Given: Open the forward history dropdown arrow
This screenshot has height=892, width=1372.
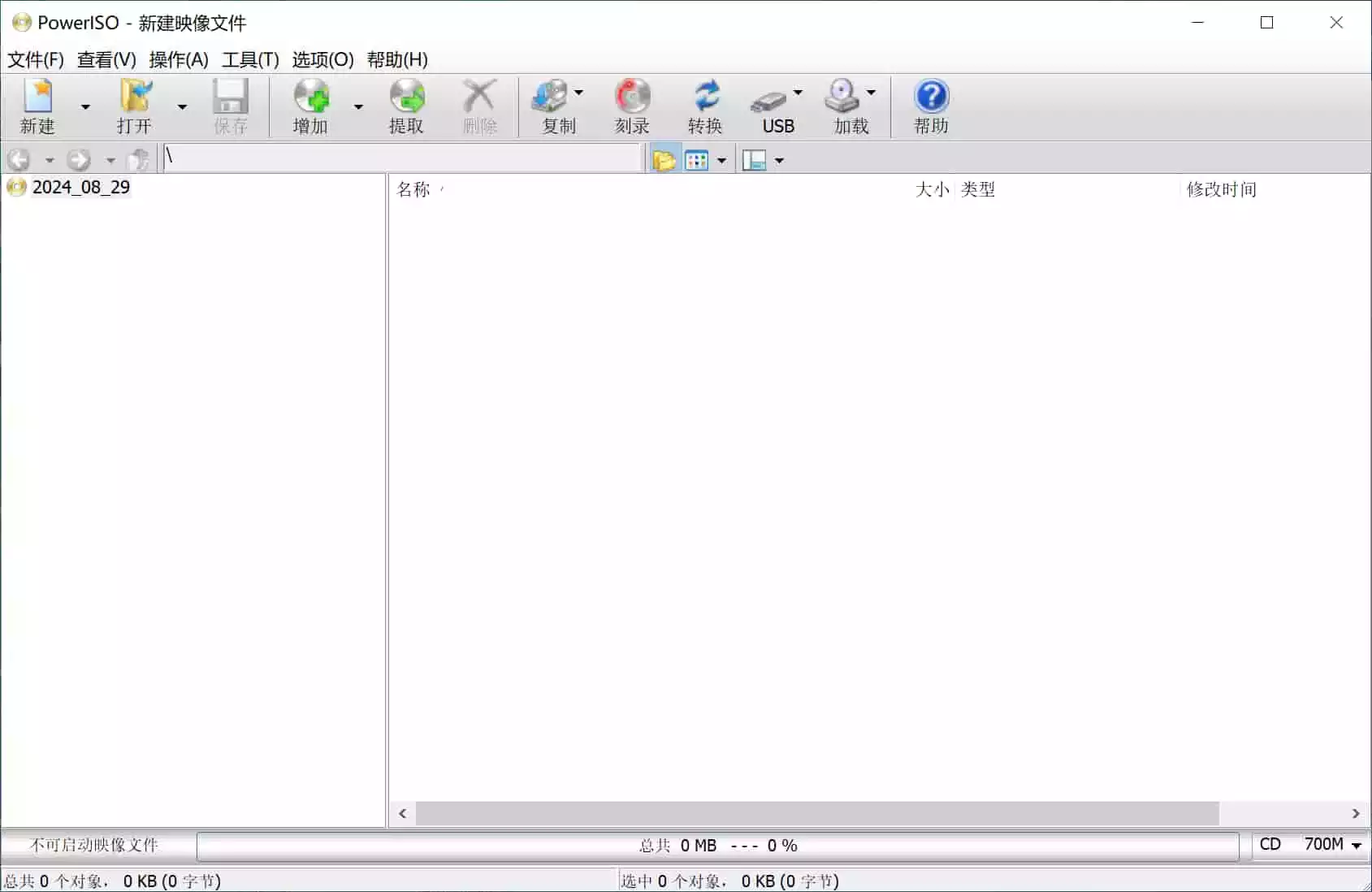Looking at the screenshot, I should point(110,160).
